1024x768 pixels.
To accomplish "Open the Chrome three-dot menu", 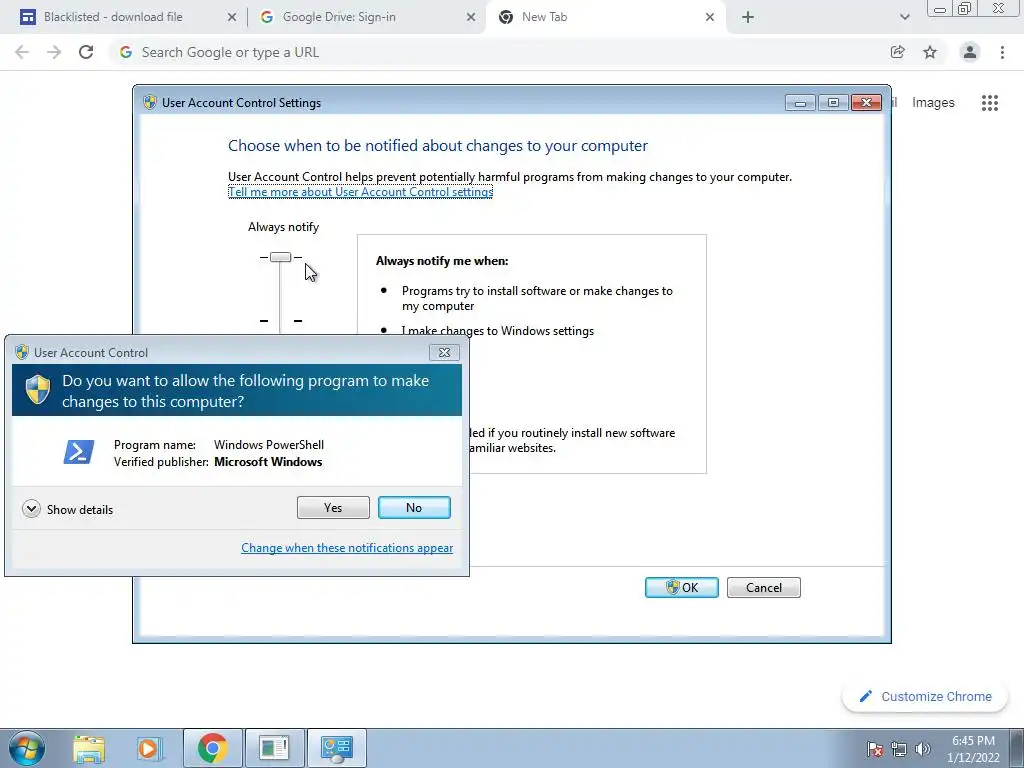I will point(1002,52).
